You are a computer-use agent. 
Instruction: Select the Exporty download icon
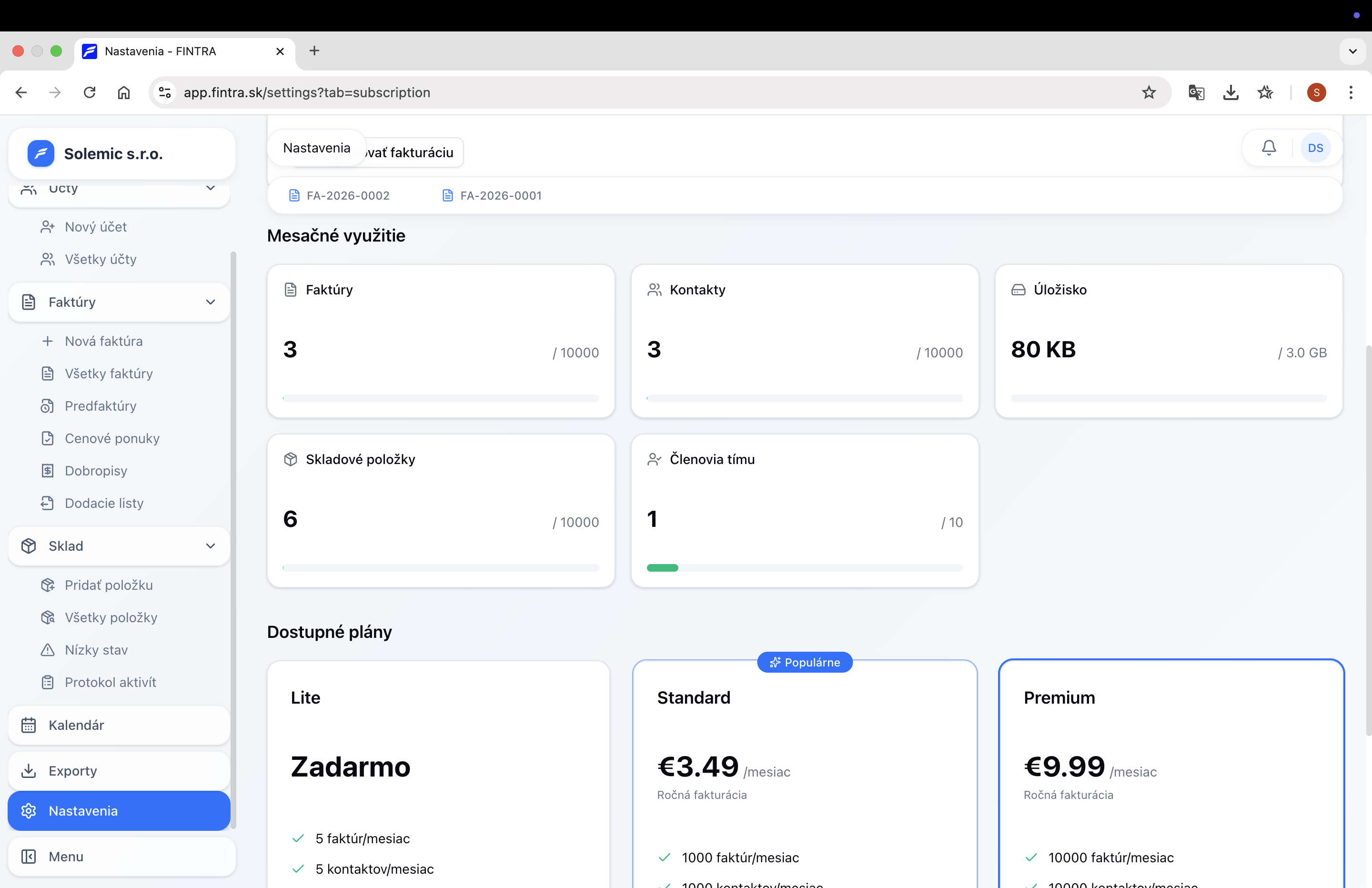click(29, 770)
